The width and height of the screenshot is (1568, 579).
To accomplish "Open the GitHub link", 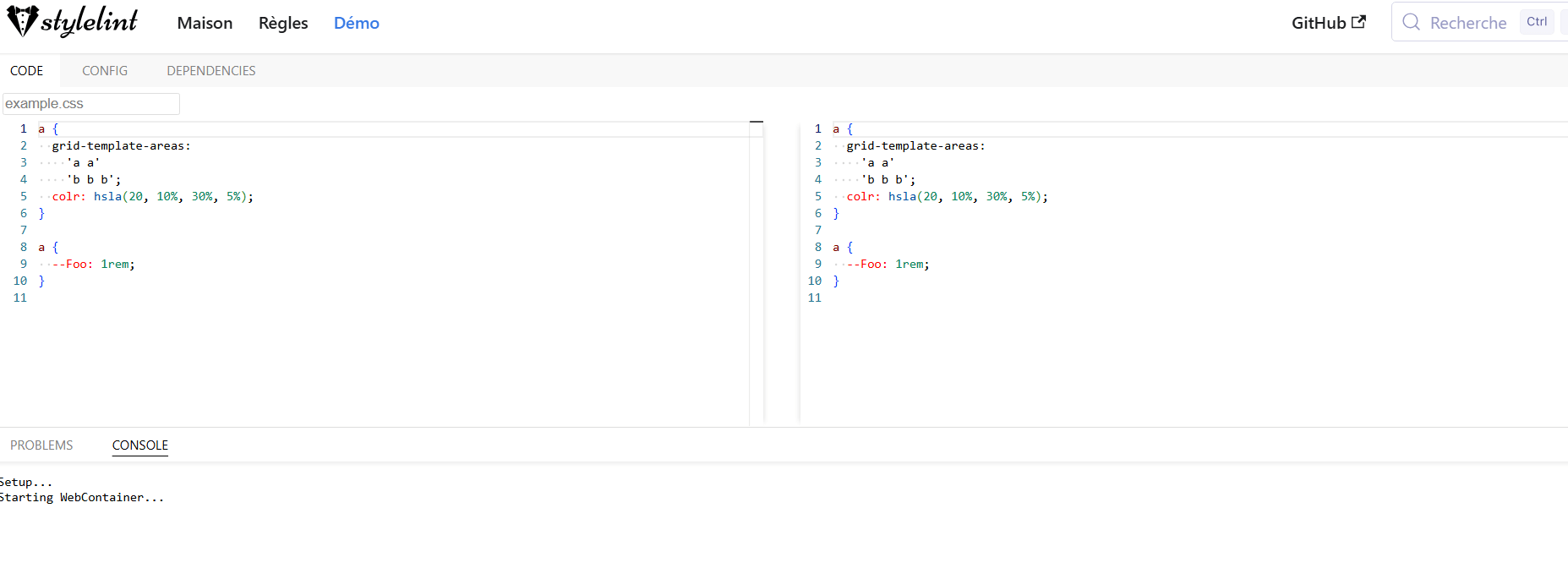I will pyautogui.click(x=1318, y=23).
